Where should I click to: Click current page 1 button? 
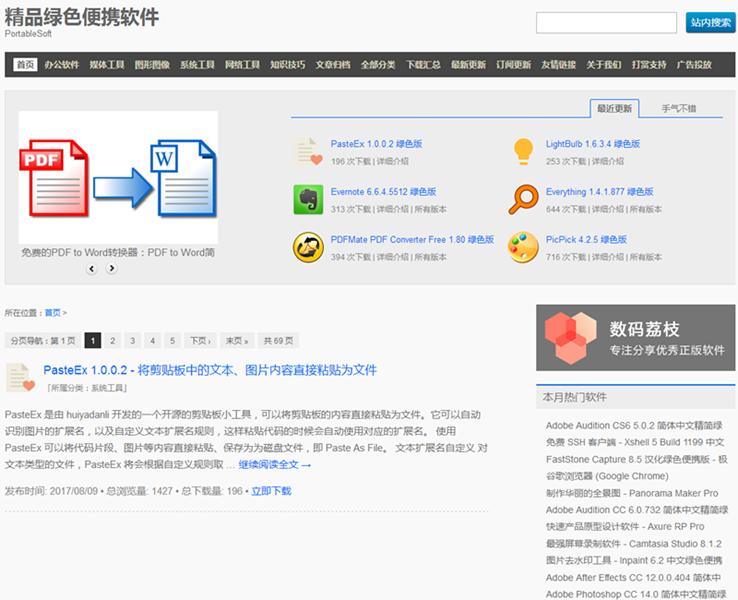coord(93,341)
